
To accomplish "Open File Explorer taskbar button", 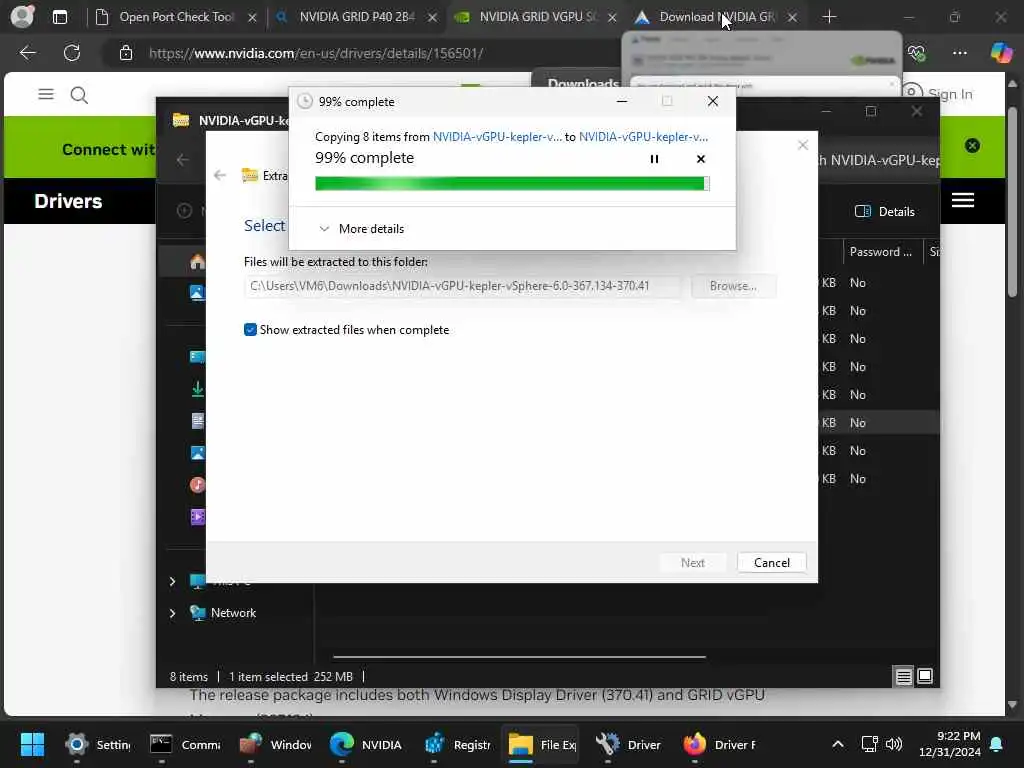I will point(541,744).
